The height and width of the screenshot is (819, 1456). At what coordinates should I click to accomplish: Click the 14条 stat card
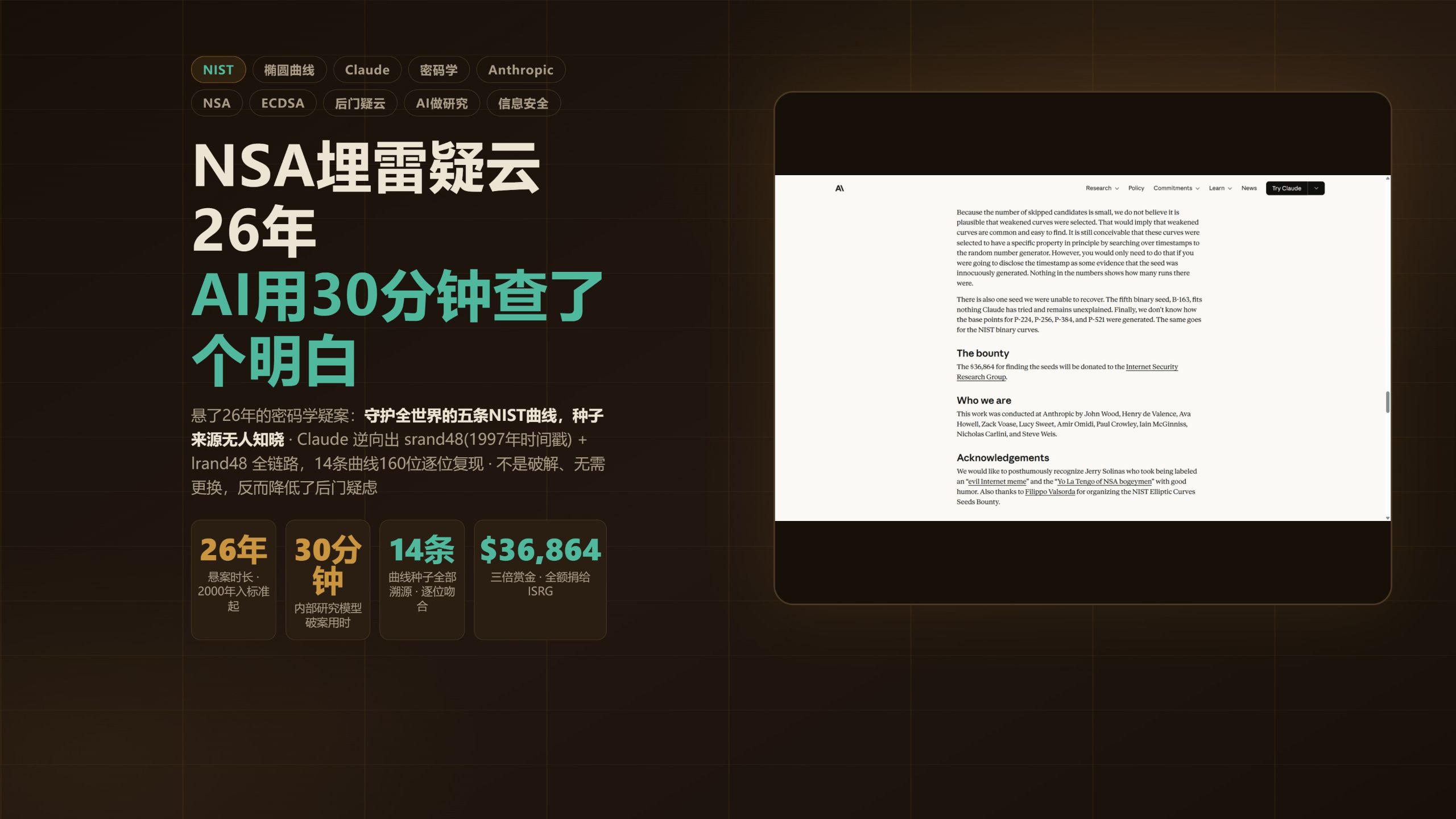pyautogui.click(x=422, y=580)
